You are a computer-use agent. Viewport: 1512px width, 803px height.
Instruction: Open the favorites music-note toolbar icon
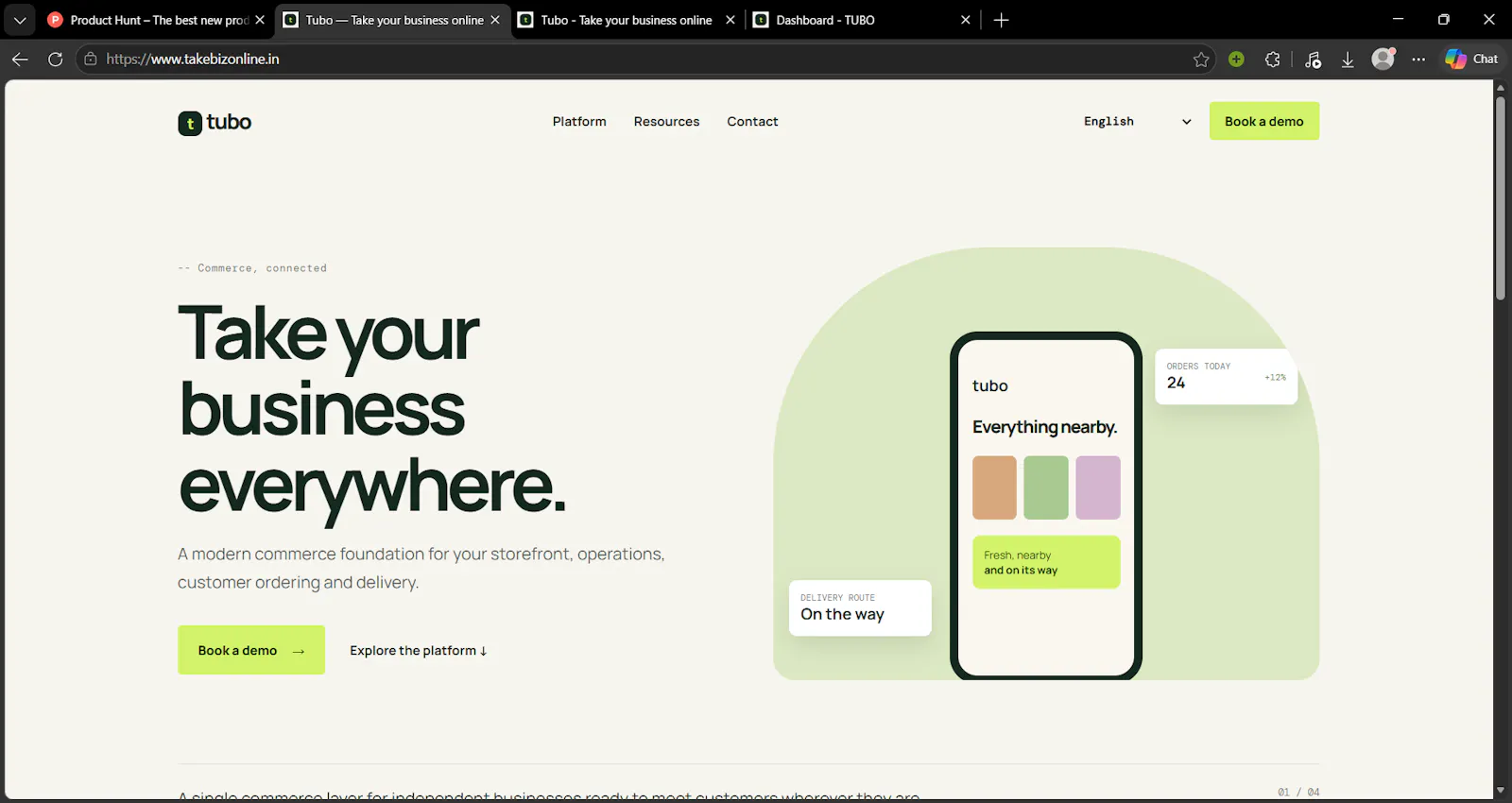(x=1313, y=60)
